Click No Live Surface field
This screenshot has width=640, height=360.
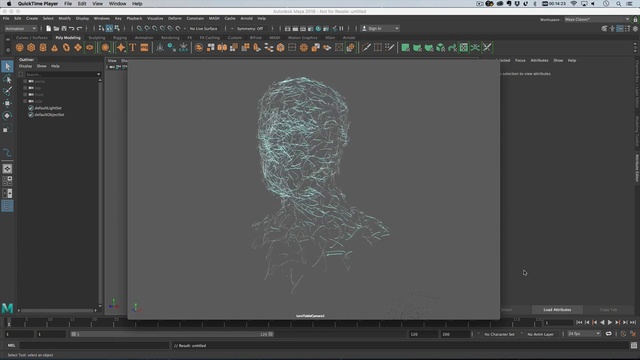click(x=203, y=29)
